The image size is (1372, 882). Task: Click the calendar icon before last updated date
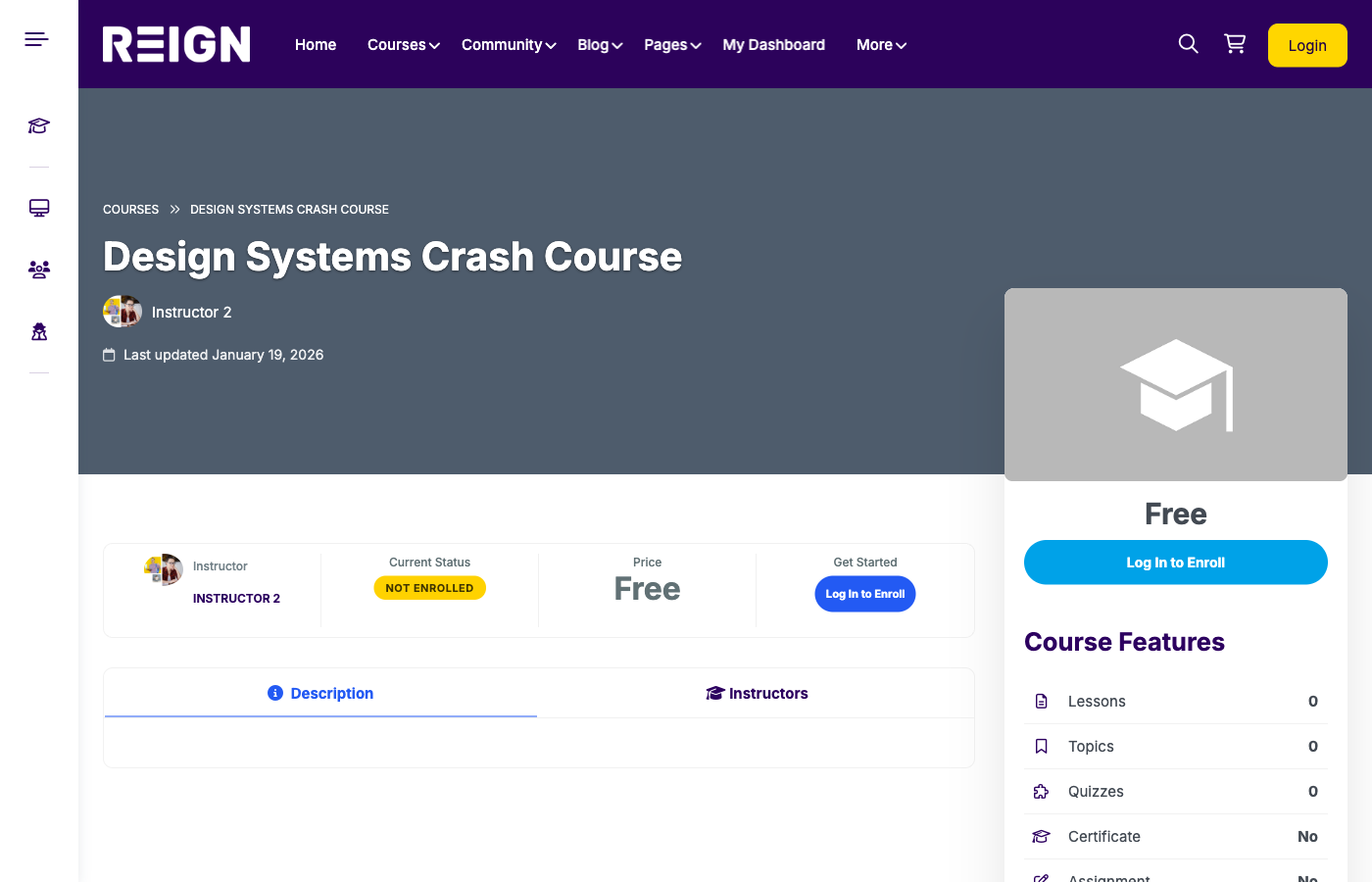(109, 355)
